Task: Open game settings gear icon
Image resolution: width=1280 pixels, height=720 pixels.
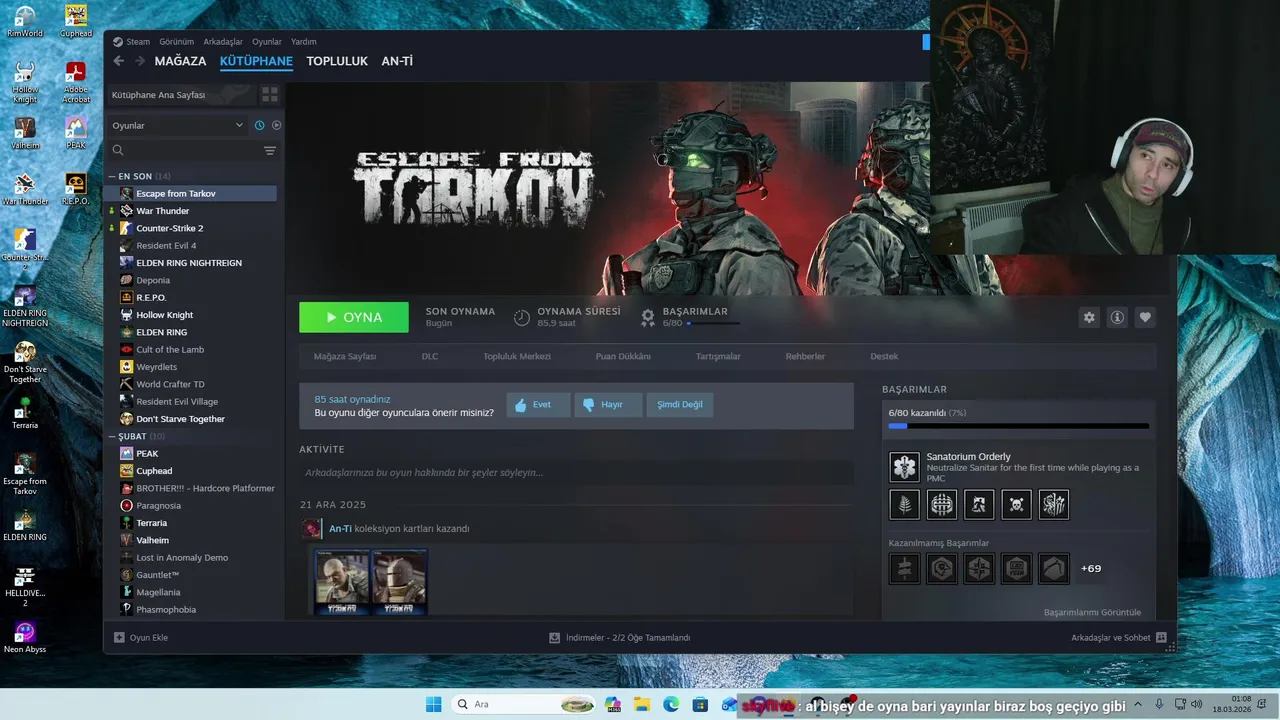Action: [1089, 317]
